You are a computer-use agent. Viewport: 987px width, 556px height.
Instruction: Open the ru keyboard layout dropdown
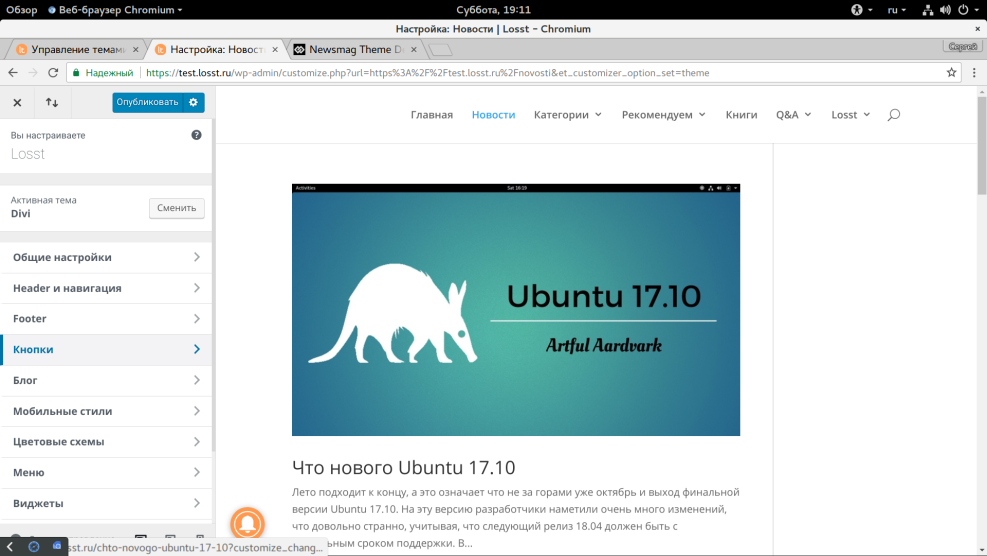[897, 10]
